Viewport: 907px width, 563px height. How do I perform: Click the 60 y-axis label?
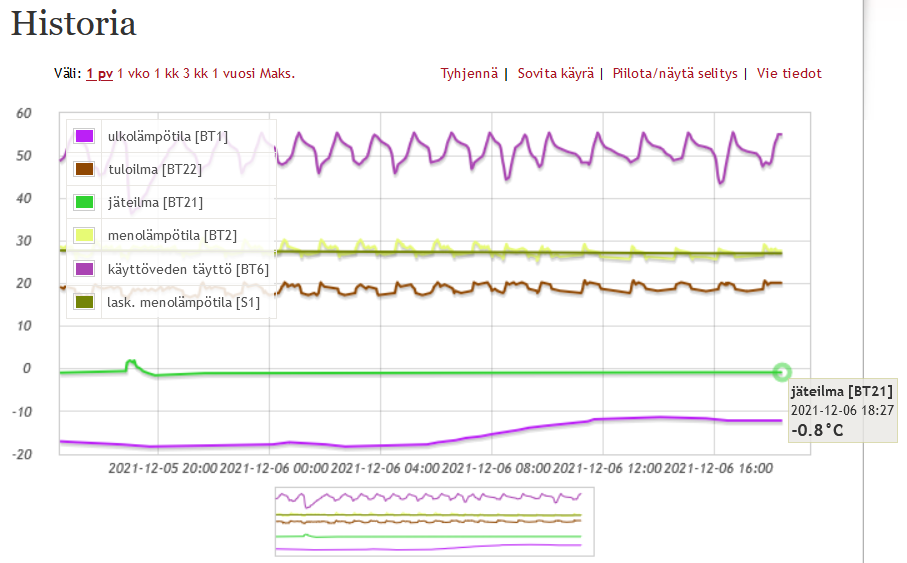[x=24, y=113]
